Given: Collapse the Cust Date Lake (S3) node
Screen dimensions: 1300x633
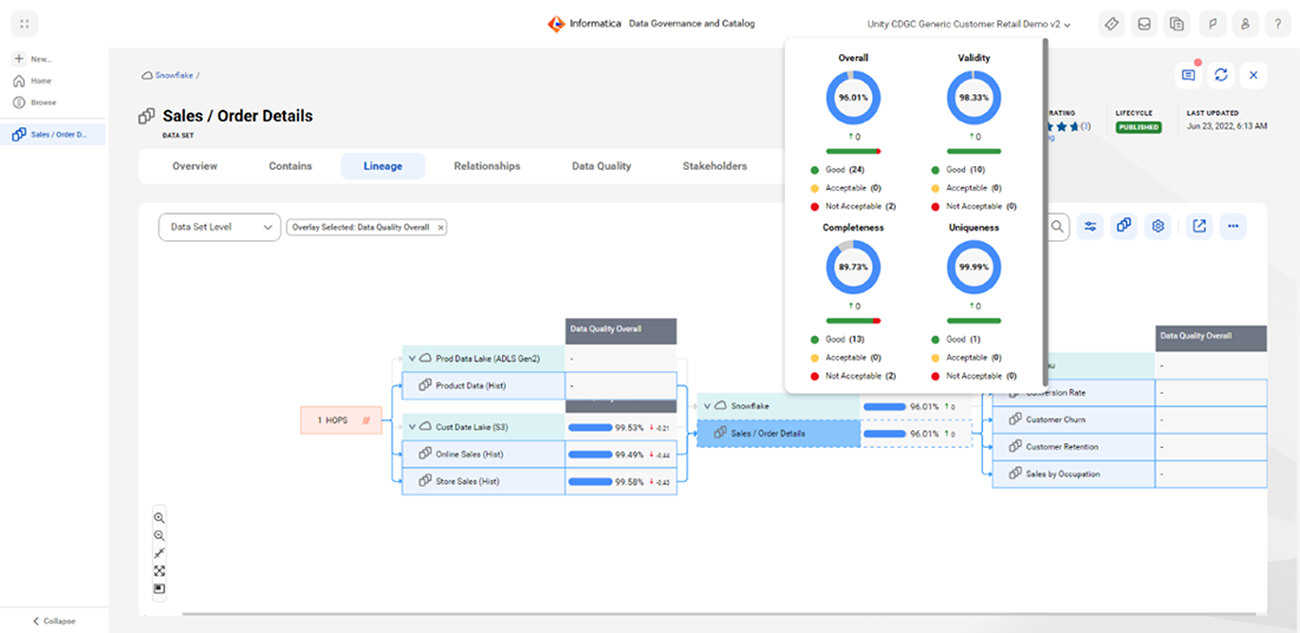Looking at the screenshot, I should [x=410, y=427].
